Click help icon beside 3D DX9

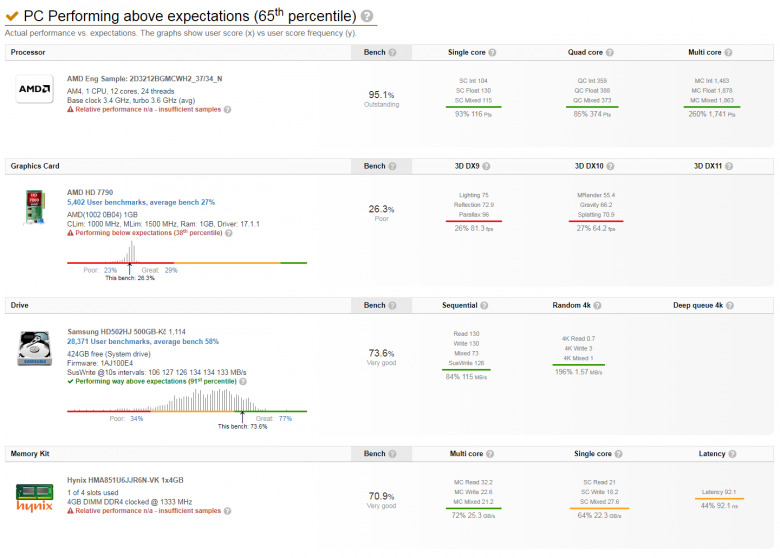[x=486, y=166]
